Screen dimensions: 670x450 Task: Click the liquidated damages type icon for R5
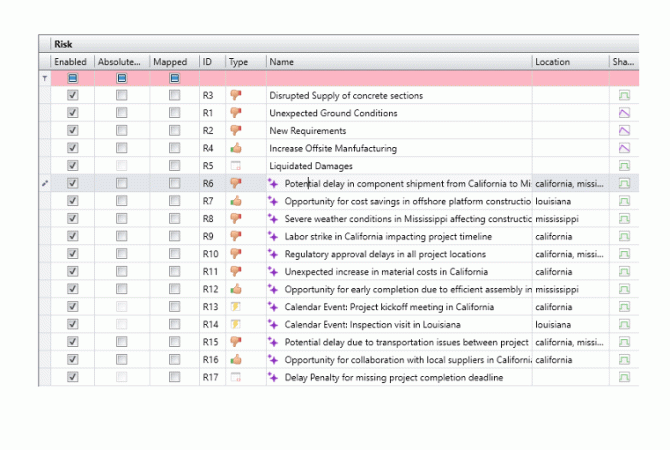(236, 166)
